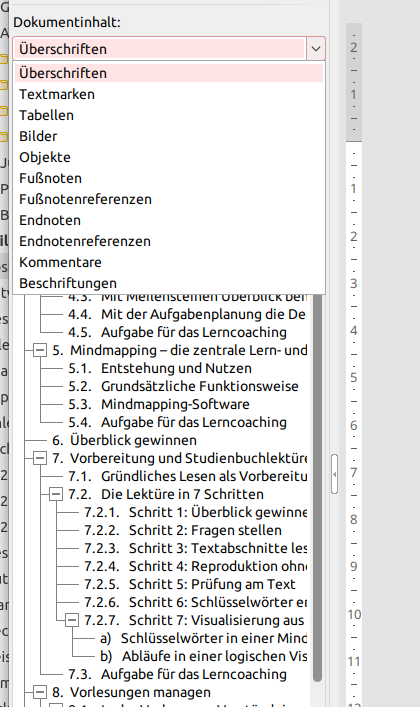Go to 7.2 Die Lektüre in 7 Schritten
The image size is (420, 707).
[166, 495]
